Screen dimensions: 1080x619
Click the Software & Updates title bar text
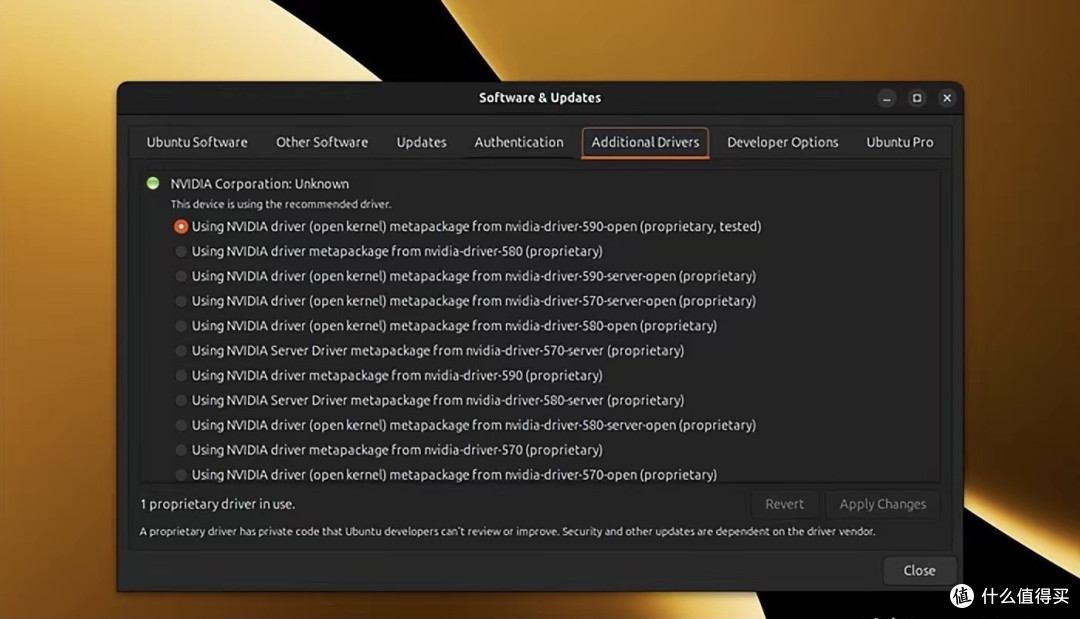point(540,98)
